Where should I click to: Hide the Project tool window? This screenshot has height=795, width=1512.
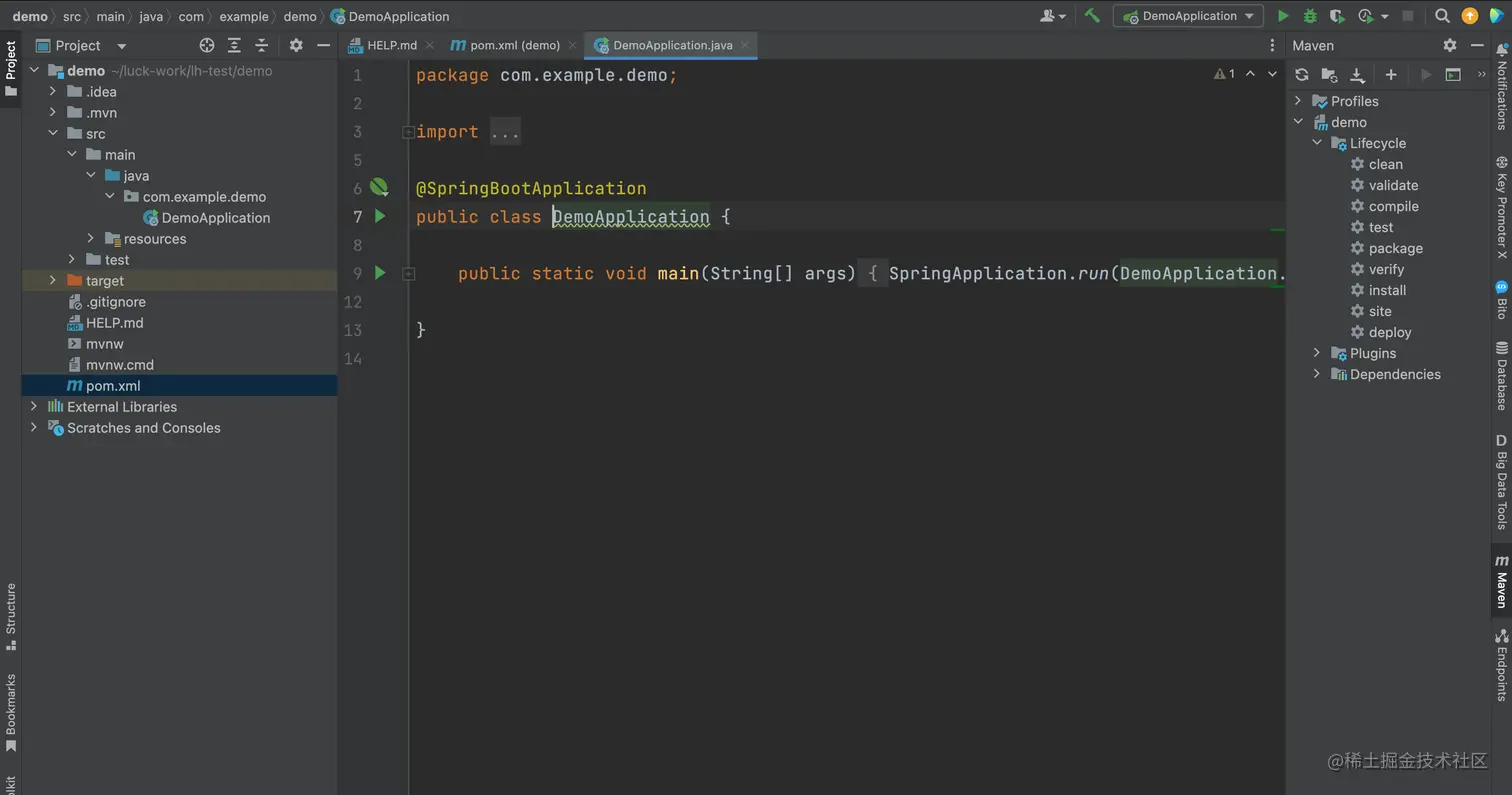pos(323,45)
